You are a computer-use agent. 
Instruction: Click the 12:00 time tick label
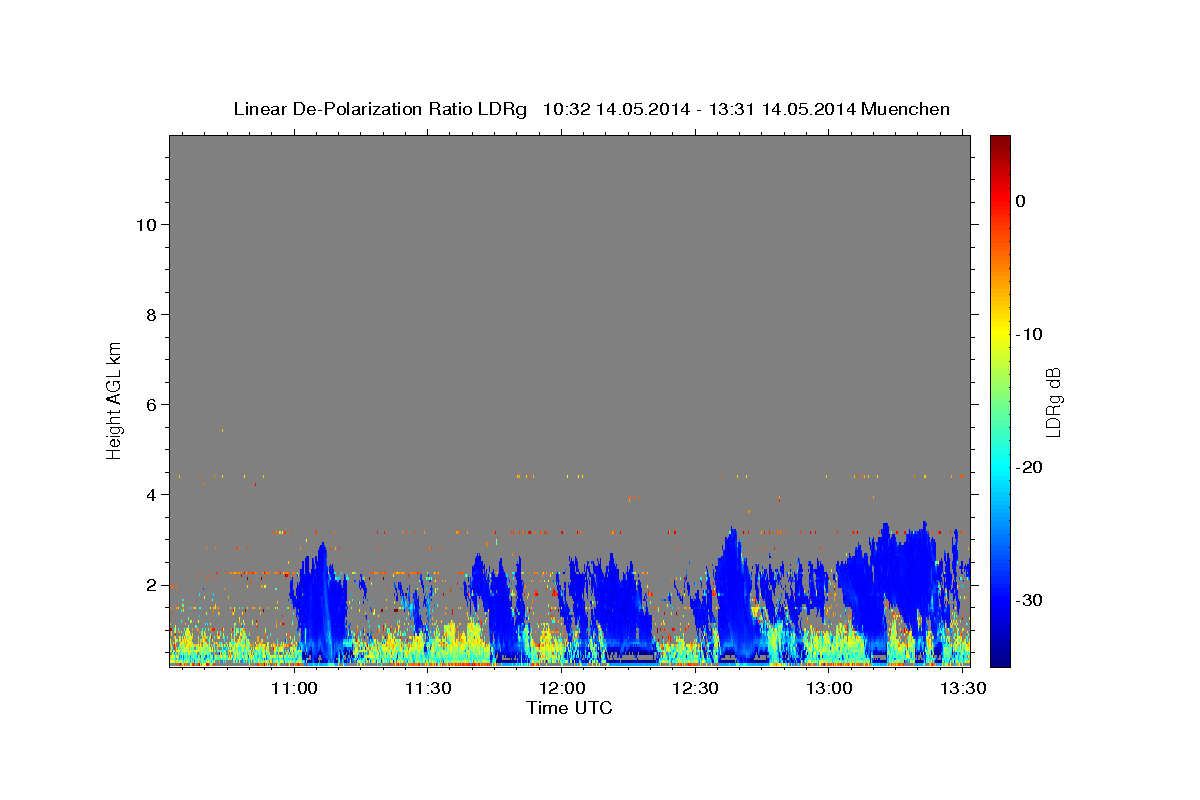tap(563, 688)
